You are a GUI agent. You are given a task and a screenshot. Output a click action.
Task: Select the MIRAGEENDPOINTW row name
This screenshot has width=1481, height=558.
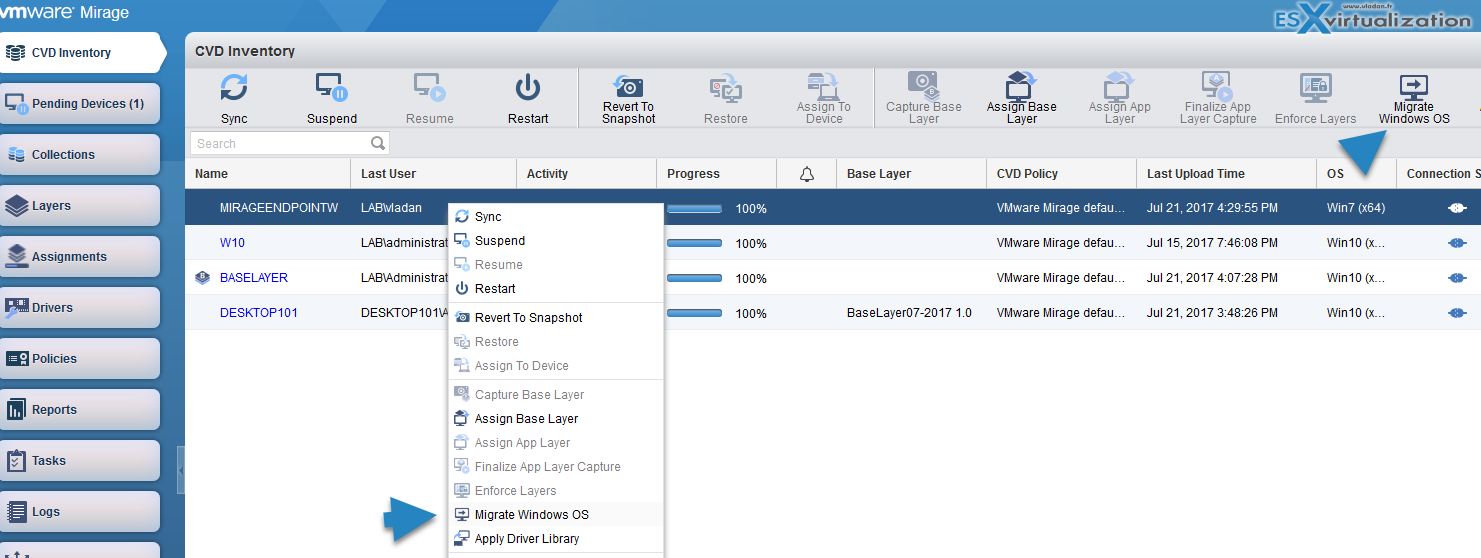tap(279, 208)
